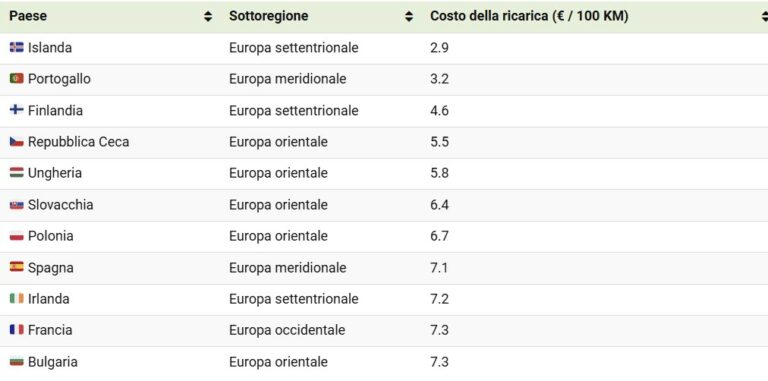Select the Sottoregione column header text
768x381 pixels.
269,16
